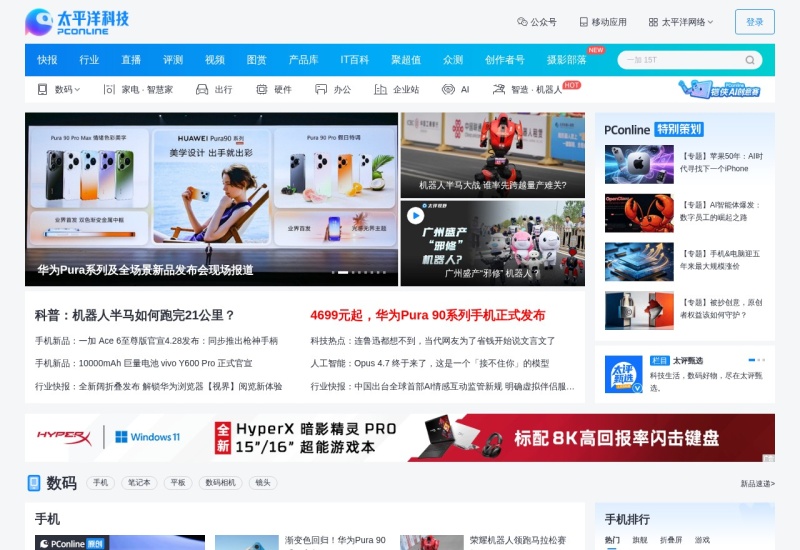Switch 手机排行 to 折叠屏 tab
This screenshot has width=800, height=550.
[x=671, y=540]
